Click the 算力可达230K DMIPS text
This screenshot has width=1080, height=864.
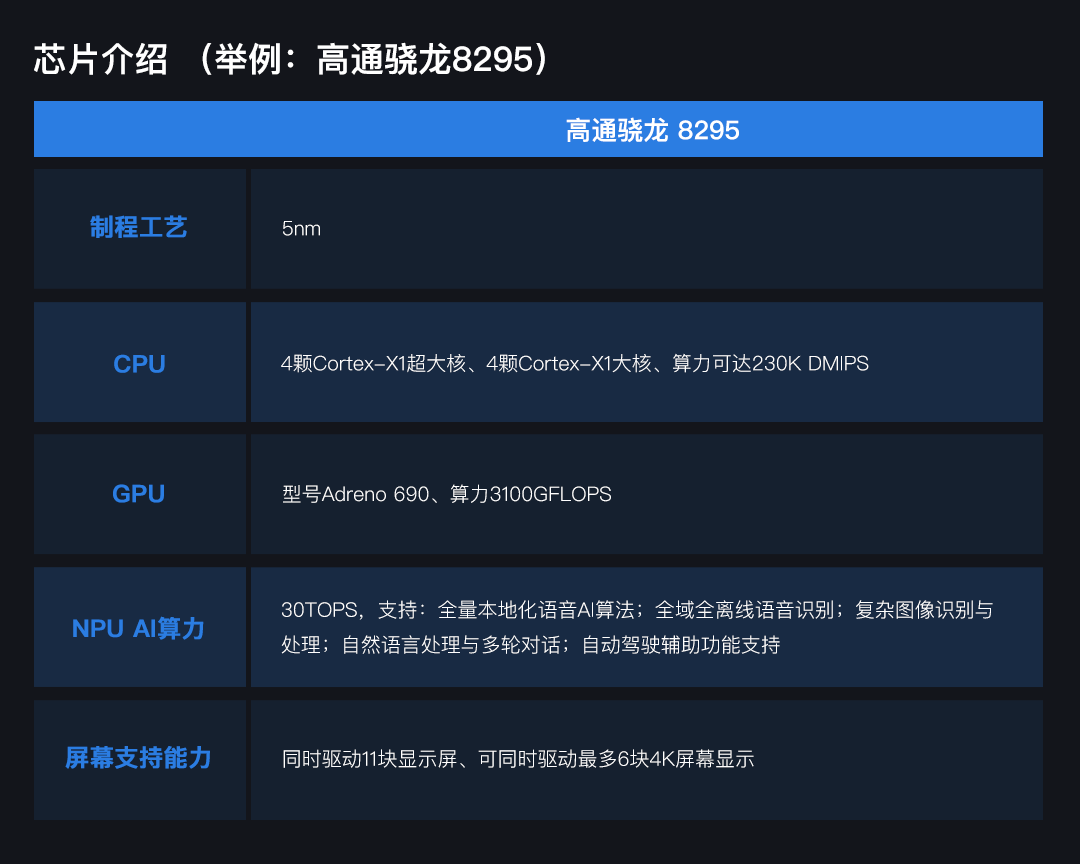(x=770, y=364)
